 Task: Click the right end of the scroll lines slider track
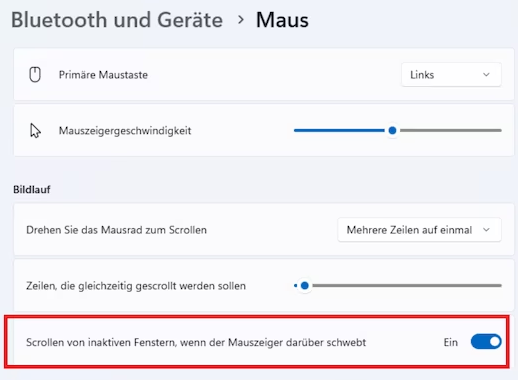[499, 286]
